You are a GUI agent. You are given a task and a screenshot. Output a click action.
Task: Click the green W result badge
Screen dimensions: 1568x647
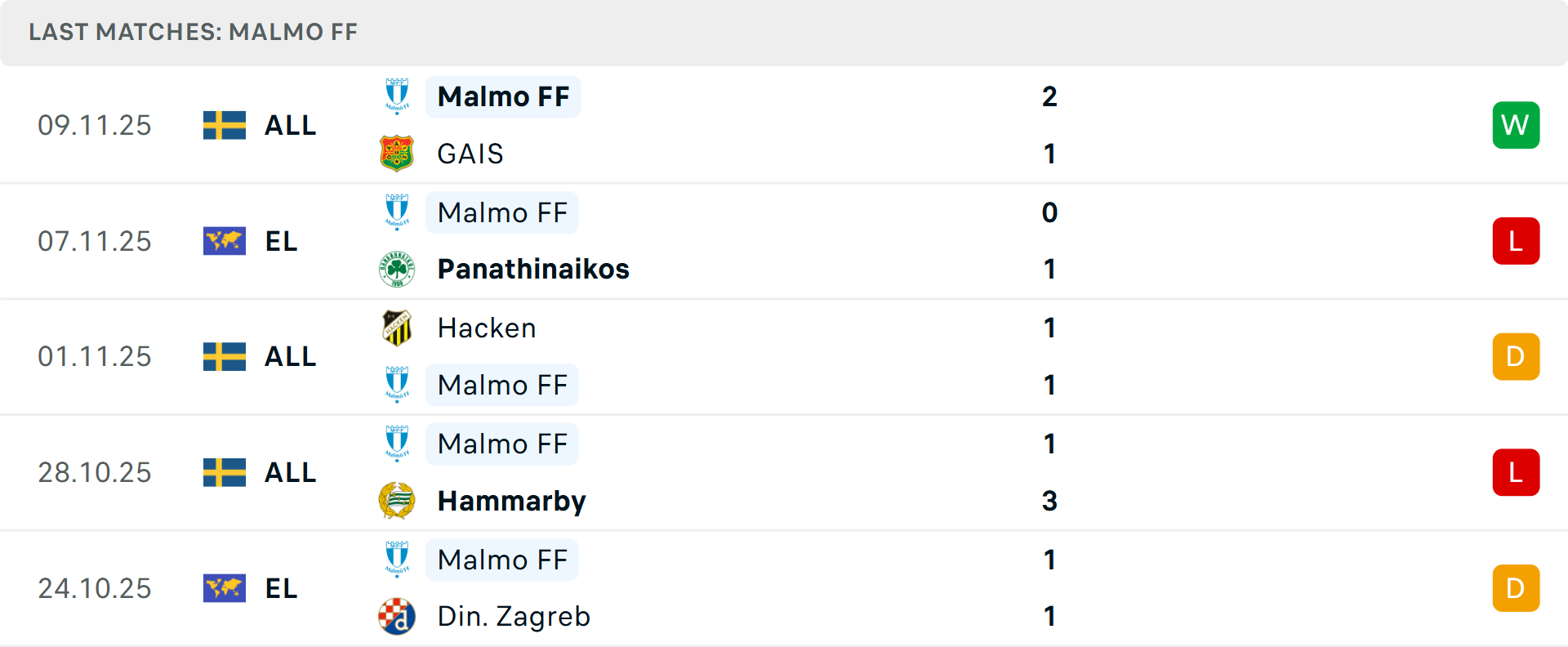tap(1516, 125)
